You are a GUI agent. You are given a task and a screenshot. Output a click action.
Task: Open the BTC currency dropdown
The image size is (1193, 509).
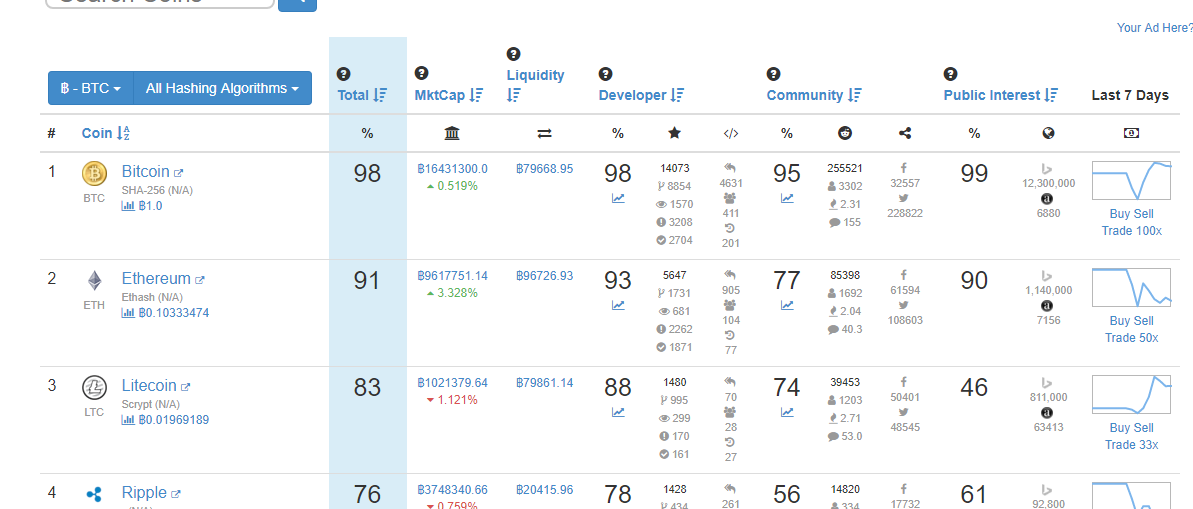point(91,88)
